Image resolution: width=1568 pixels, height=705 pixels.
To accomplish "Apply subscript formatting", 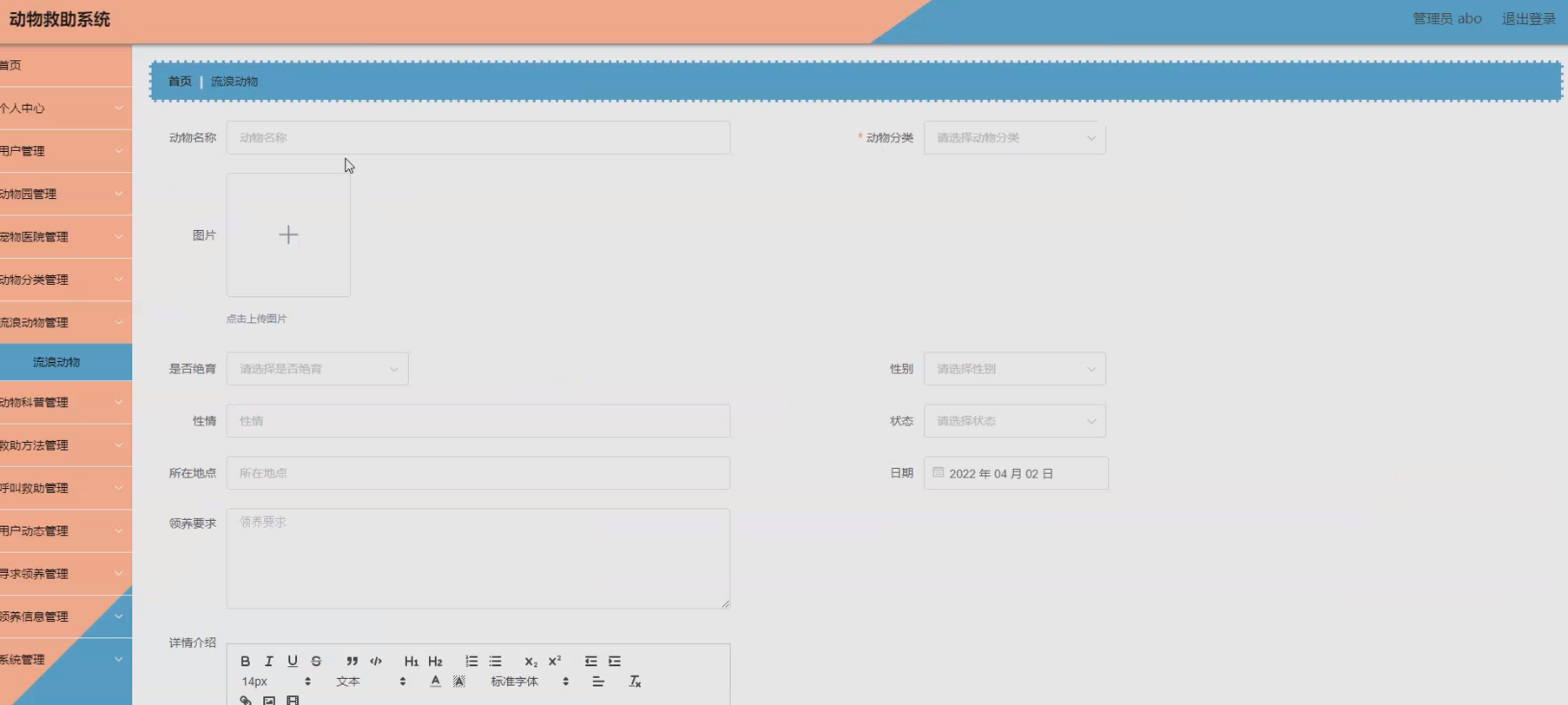I will [x=530, y=662].
